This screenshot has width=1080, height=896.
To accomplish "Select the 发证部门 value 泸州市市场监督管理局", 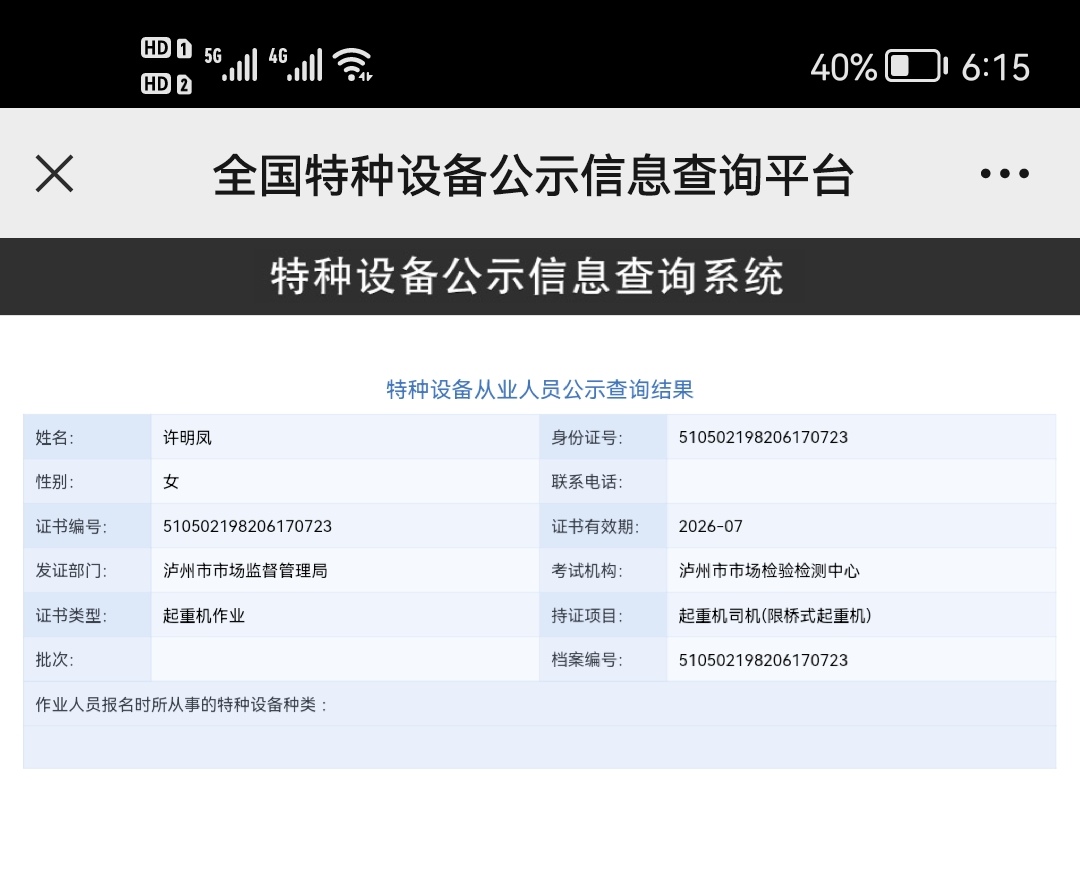I will [245, 571].
